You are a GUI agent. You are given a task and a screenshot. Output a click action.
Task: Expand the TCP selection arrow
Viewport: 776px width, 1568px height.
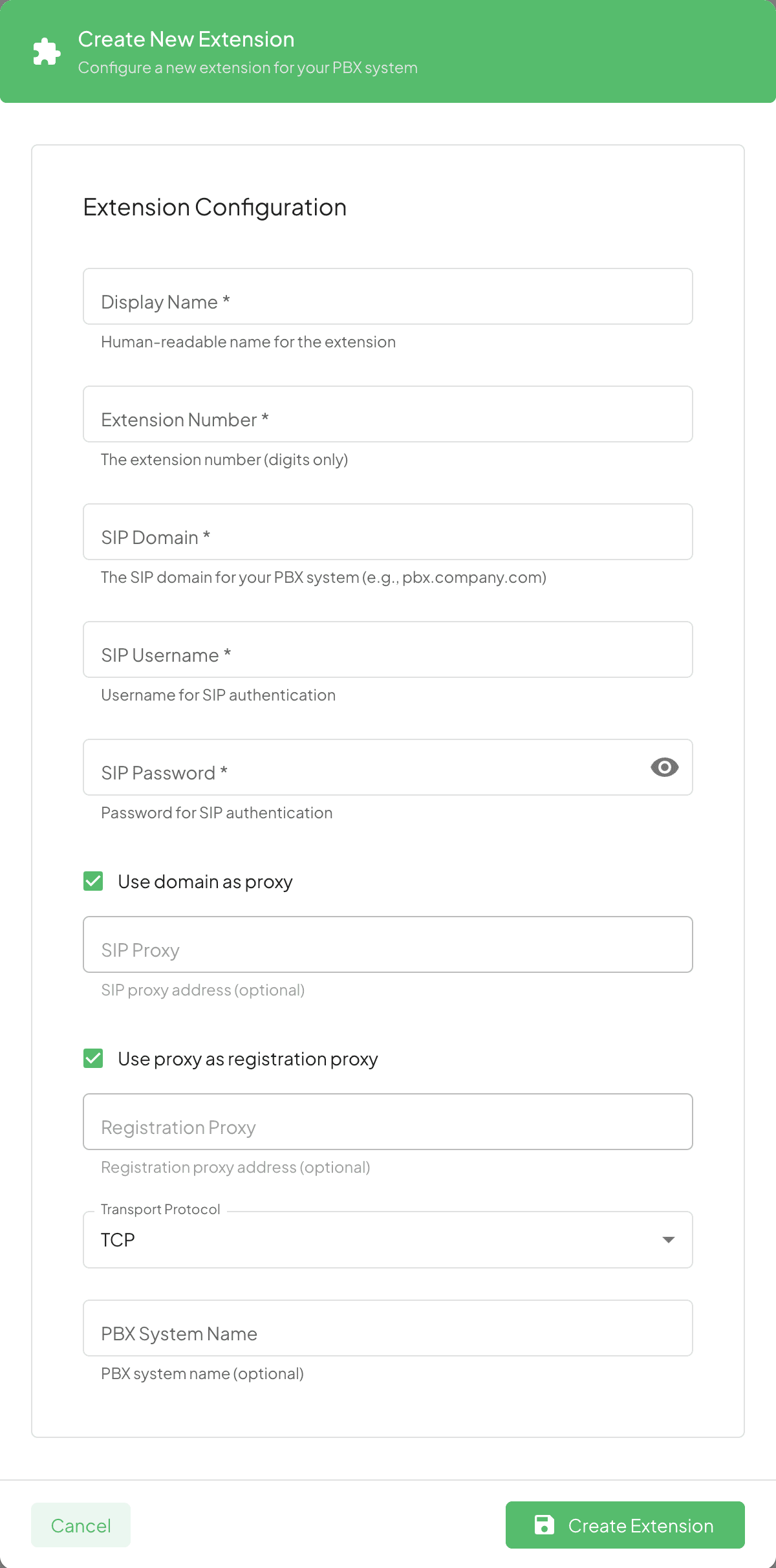[x=669, y=1240]
